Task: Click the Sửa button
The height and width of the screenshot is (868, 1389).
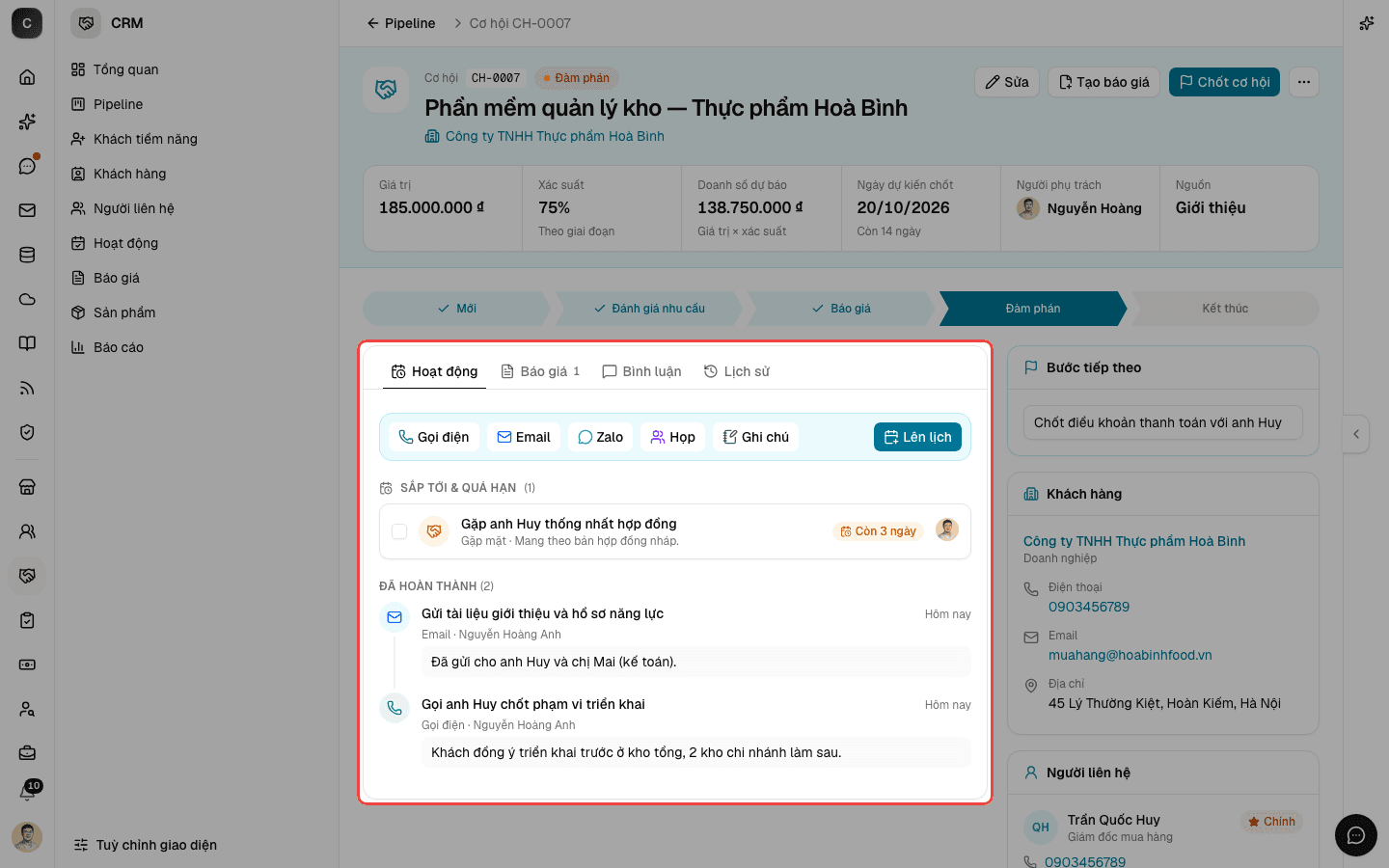Action: point(1007,82)
